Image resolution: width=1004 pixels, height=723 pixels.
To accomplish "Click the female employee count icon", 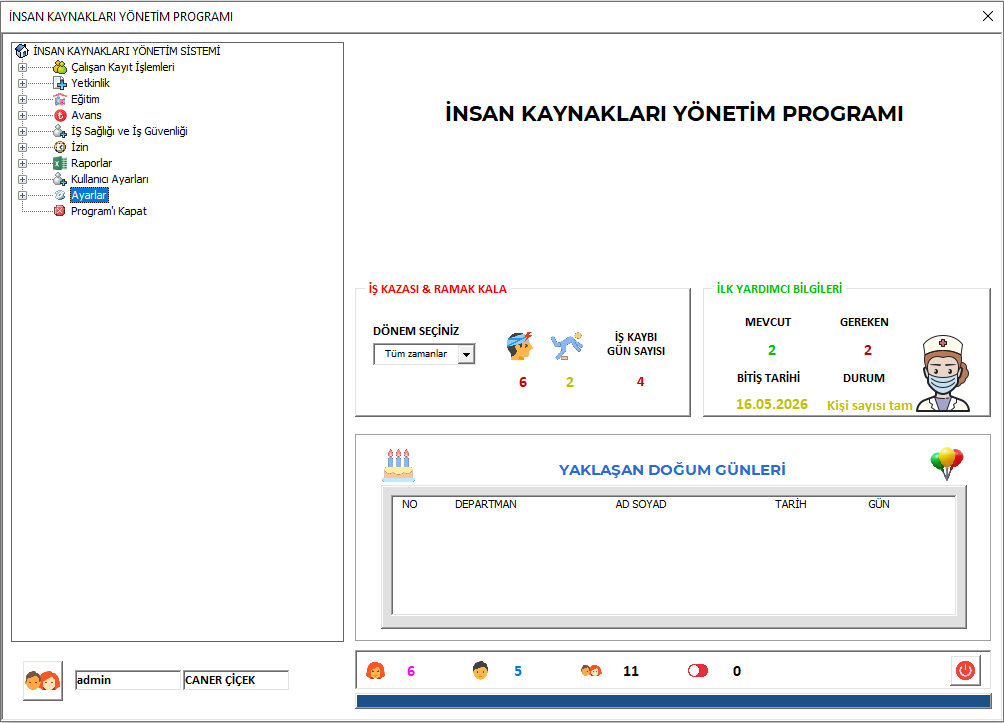I will click(x=375, y=670).
